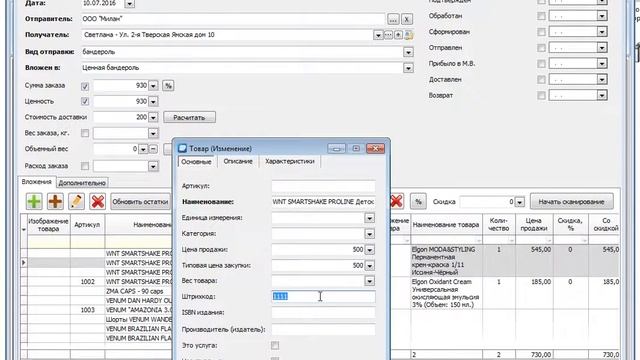Open Сумма заказа value dropdown
This screenshot has height=360, width=640.
[x=153, y=86]
